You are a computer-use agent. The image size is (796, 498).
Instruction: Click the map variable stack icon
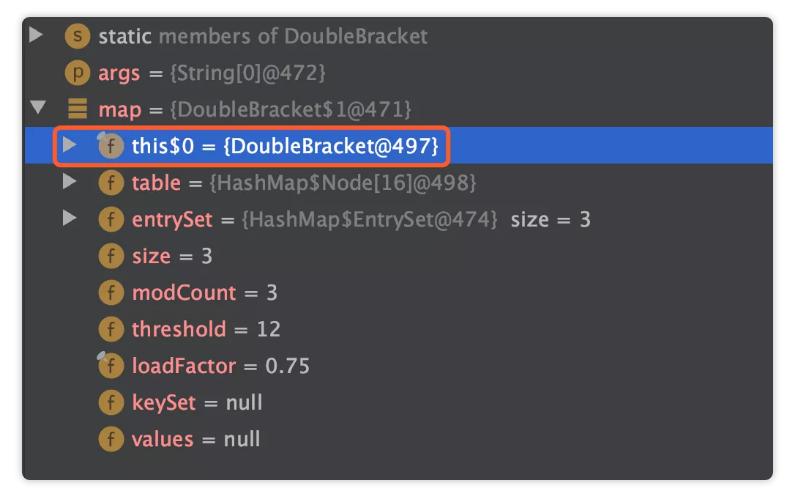[x=77, y=109]
